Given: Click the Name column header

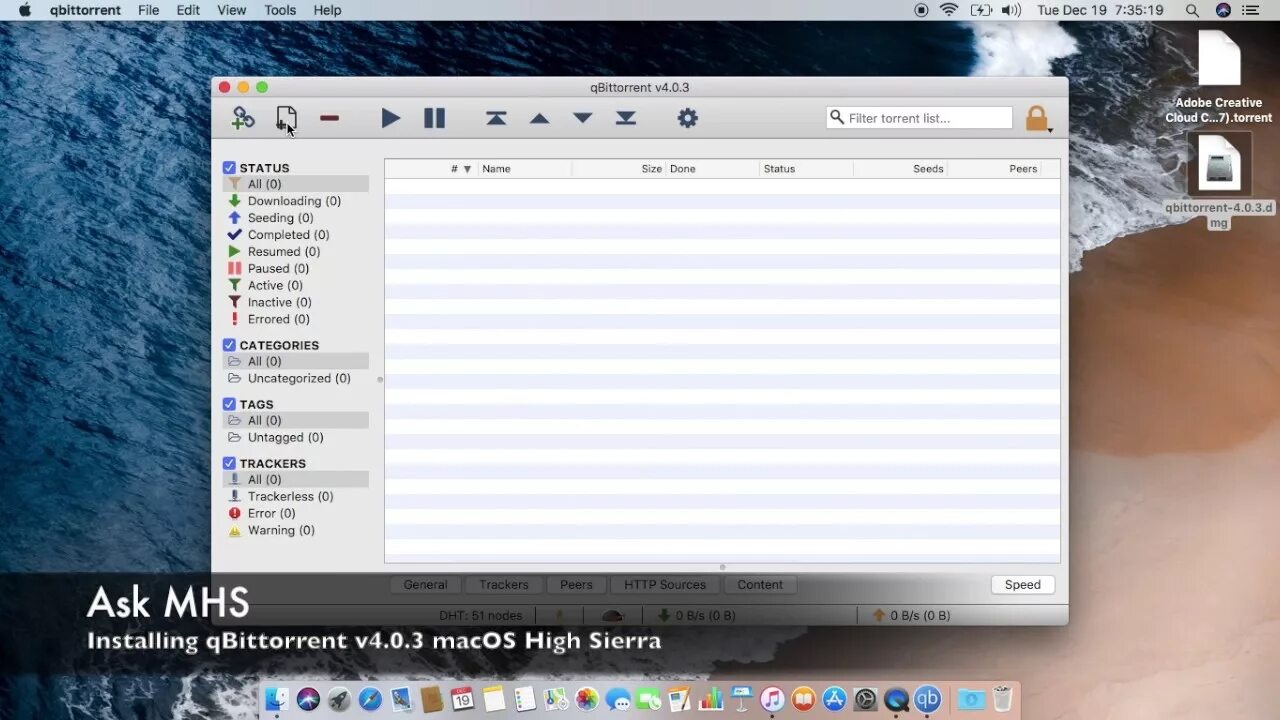Looking at the screenshot, I should click(x=524, y=169).
